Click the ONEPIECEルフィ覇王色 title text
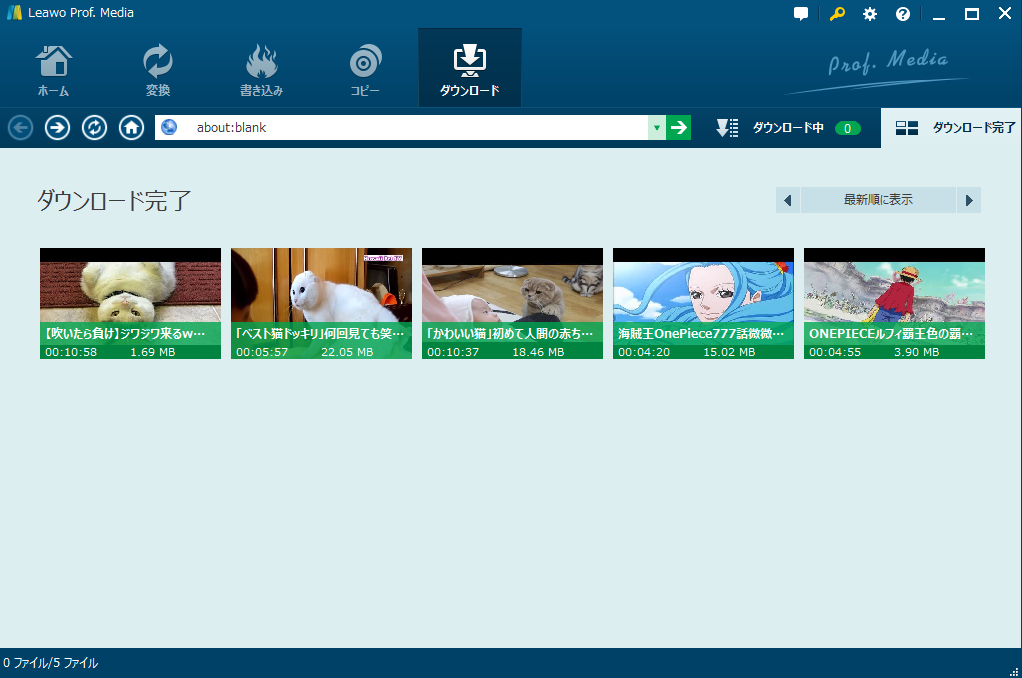This screenshot has width=1022, height=678. click(891, 333)
